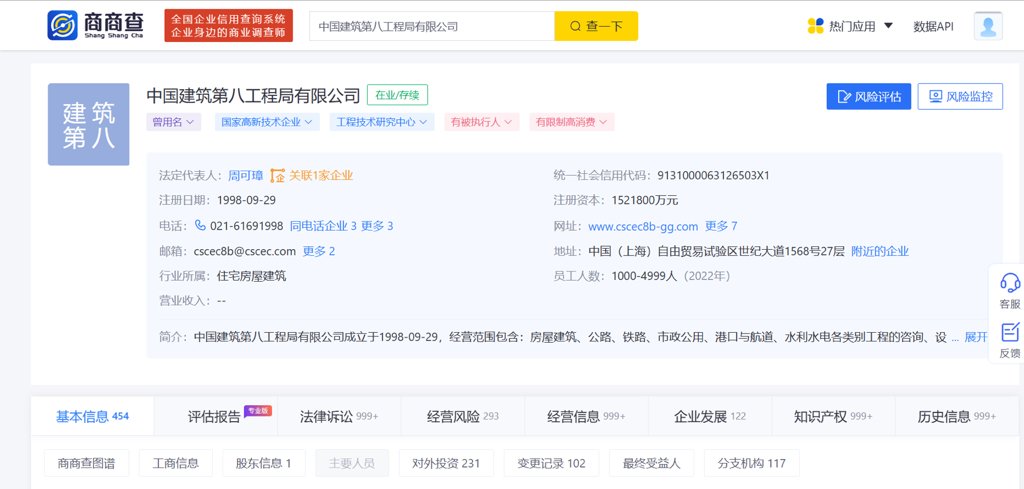Click the email cscec8b@cscec.com
1024x489 pixels.
point(245,251)
